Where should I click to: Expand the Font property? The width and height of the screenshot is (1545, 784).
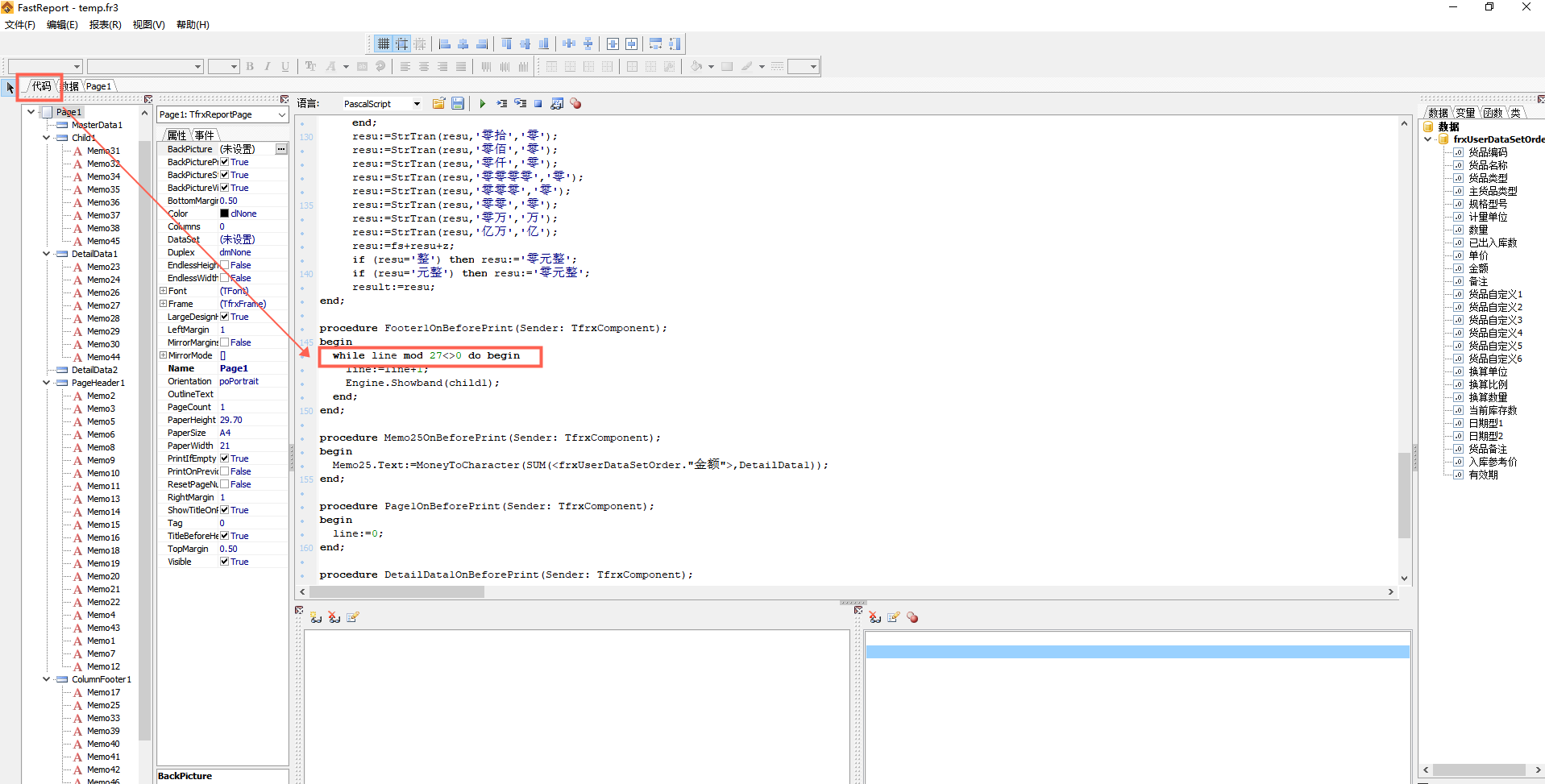[x=163, y=291]
